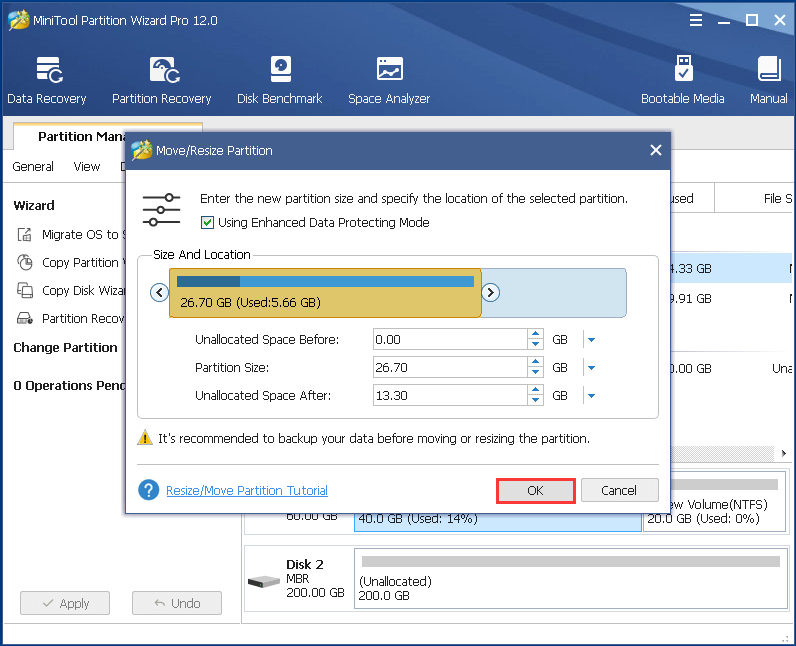
Task: Uncheck Using Enhanced Data Protecting Mode
Action: (x=207, y=223)
